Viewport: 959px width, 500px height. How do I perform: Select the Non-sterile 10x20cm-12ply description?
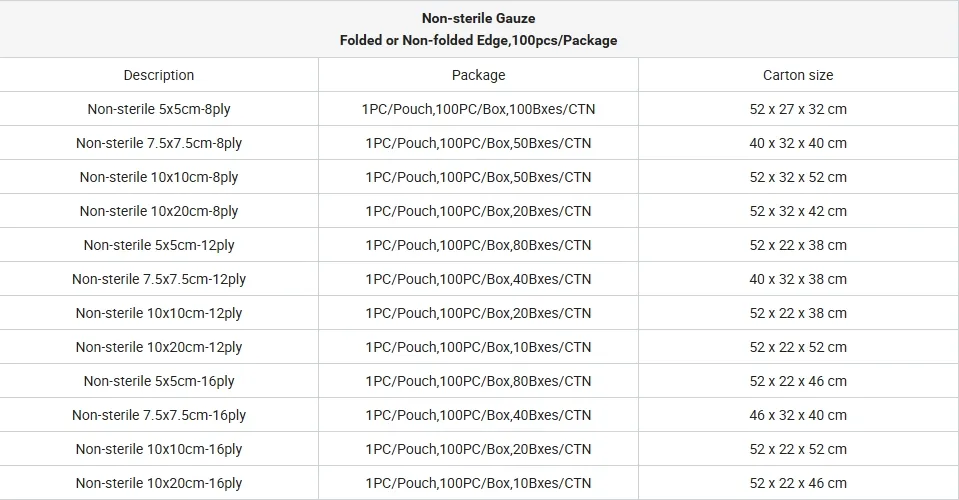point(159,347)
